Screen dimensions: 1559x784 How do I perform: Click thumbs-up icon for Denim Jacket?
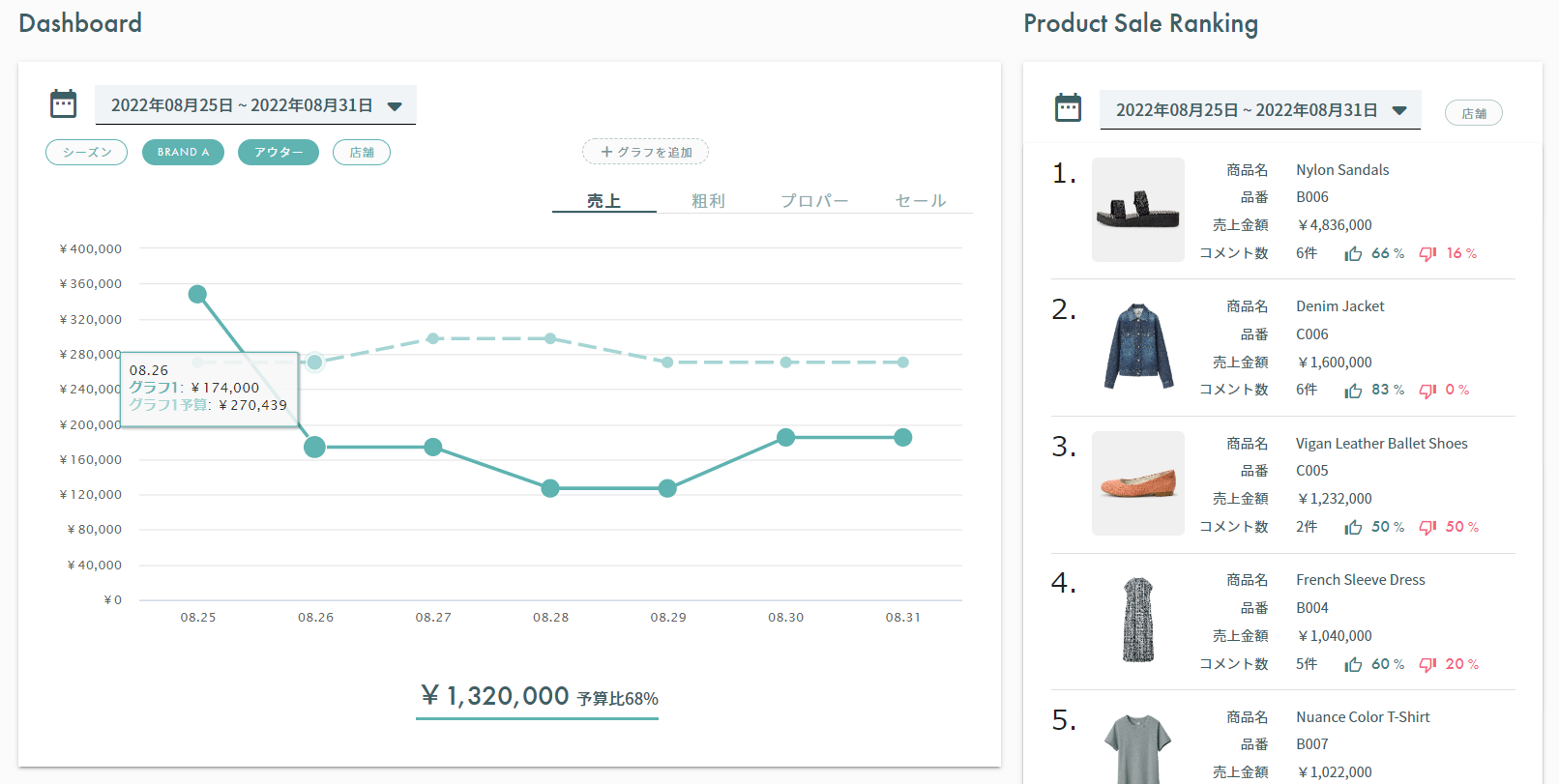(1353, 391)
